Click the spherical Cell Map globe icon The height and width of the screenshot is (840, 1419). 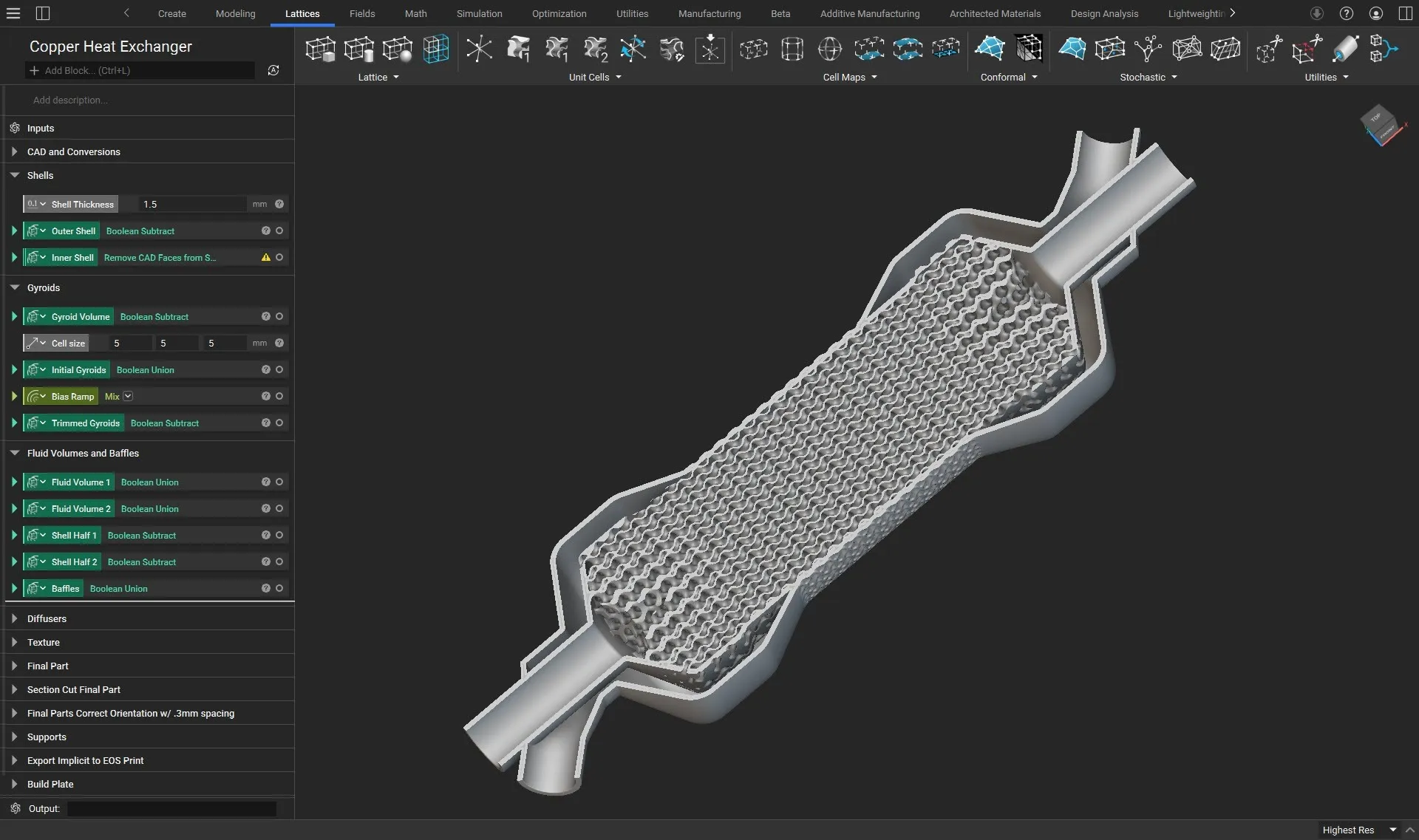(x=830, y=49)
